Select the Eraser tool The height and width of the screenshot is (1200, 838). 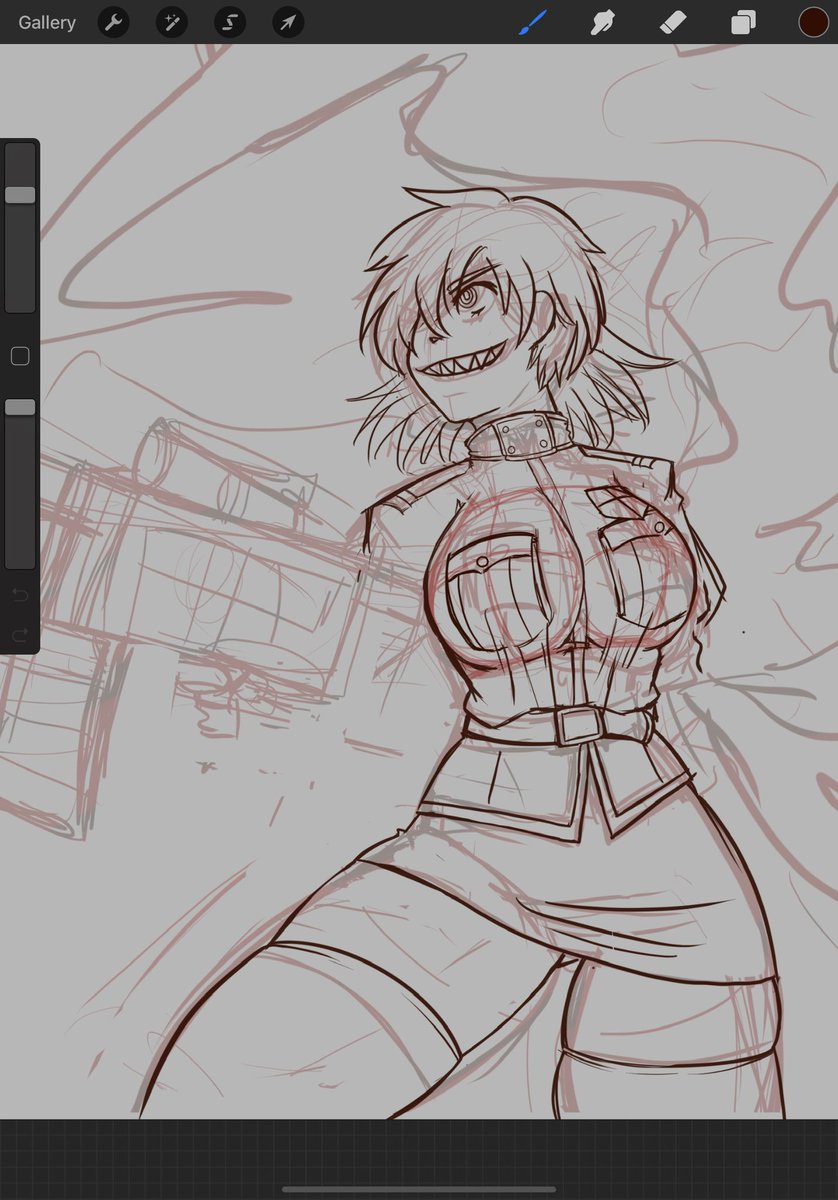click(x=673, y=22)
